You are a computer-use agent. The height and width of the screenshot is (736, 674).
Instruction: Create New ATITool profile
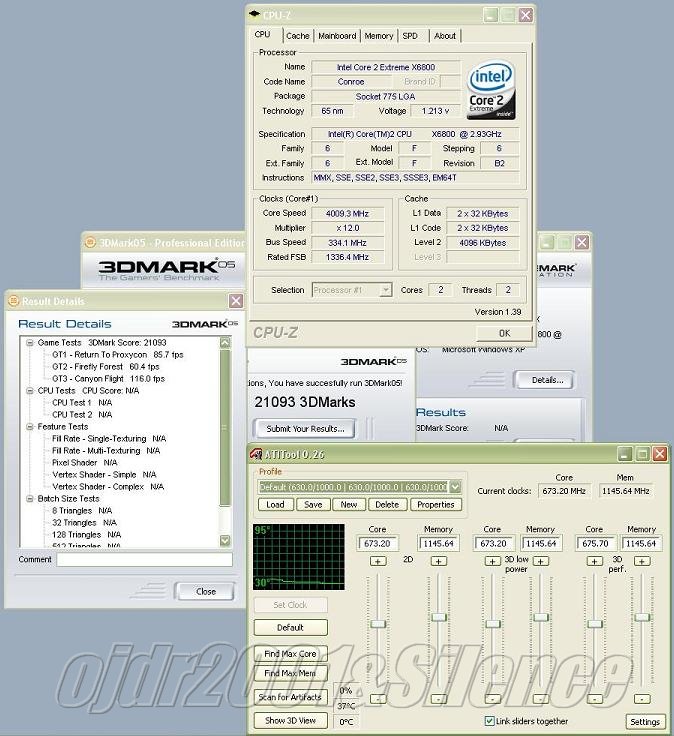[349, 505]
